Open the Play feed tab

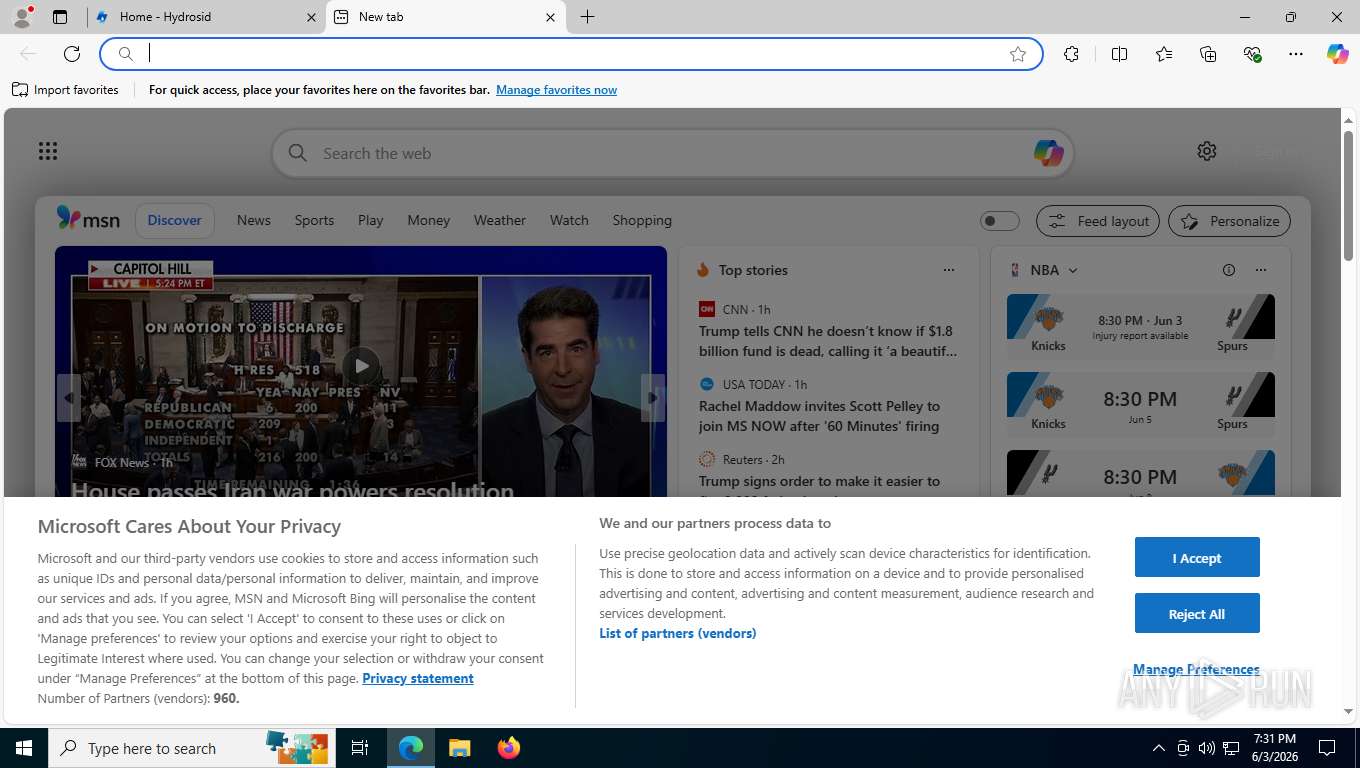point(371,220)
